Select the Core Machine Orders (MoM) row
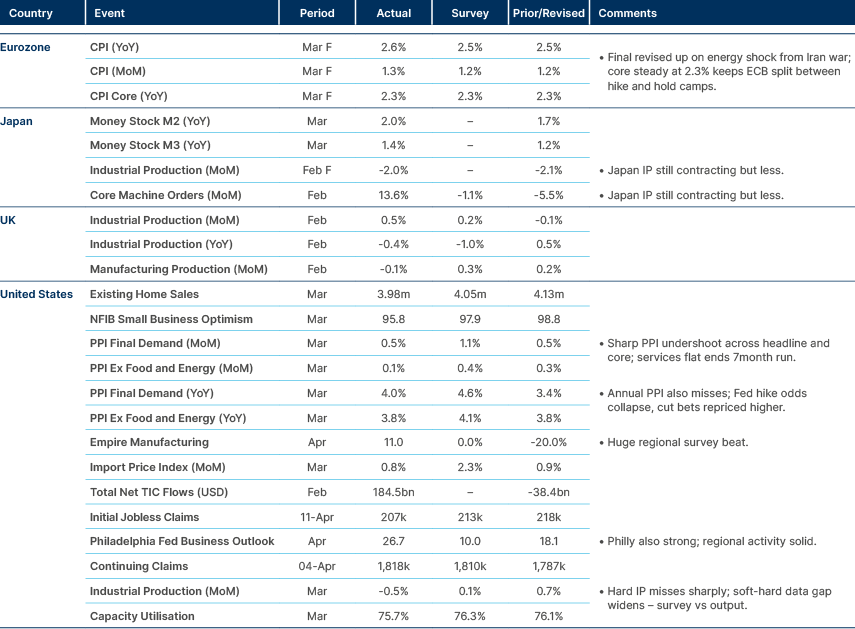 point(167,195)
